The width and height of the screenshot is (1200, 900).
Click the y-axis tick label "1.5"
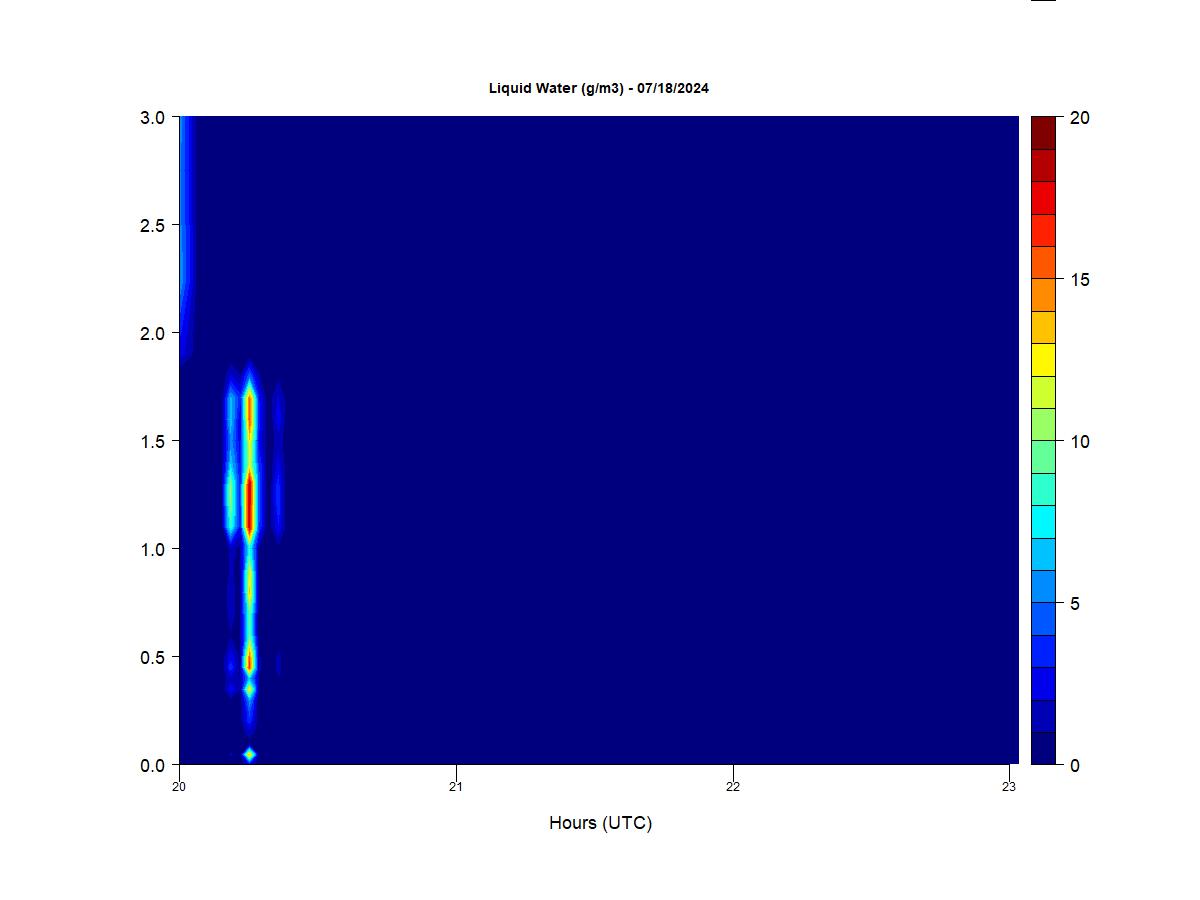[152, 441]
